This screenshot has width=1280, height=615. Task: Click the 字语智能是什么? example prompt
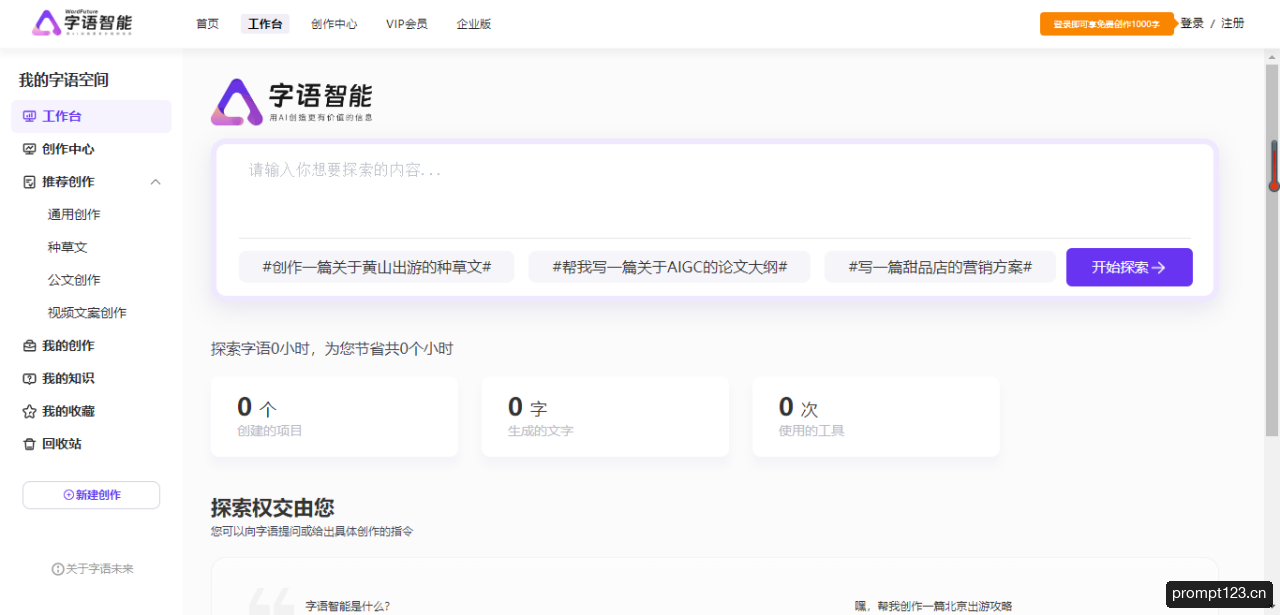[x=347, y=606]
